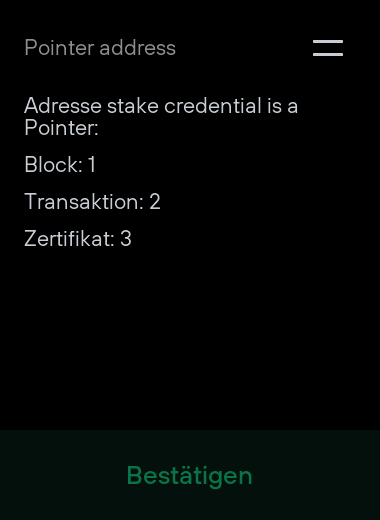This screenshot has width=380, height=520.
Task: Click the "Block:" label
Action: (x=53, y=164)
